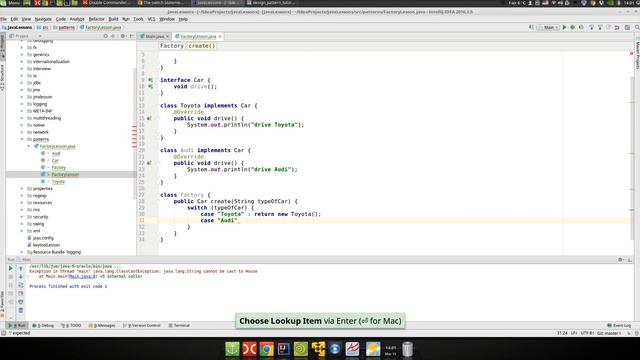This screenshot has width=640, height=360.
Task: Select java.config file in project tree
Action: coord(43,238)
